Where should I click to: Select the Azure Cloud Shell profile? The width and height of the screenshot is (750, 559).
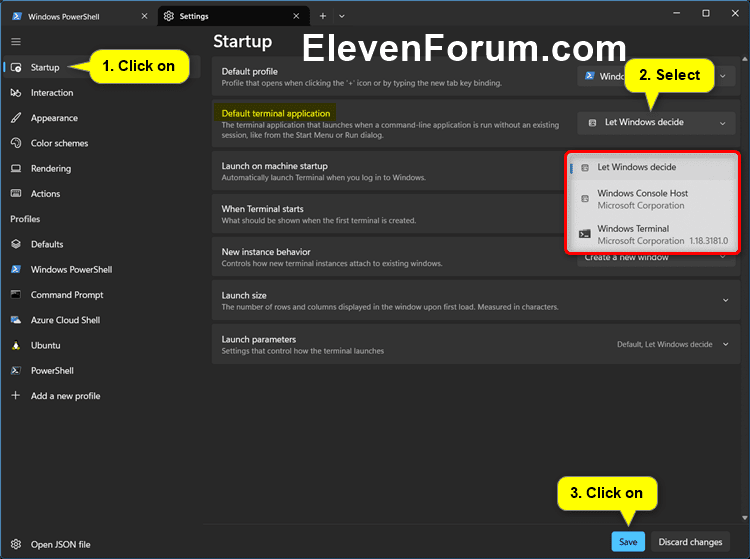(101, 320)
